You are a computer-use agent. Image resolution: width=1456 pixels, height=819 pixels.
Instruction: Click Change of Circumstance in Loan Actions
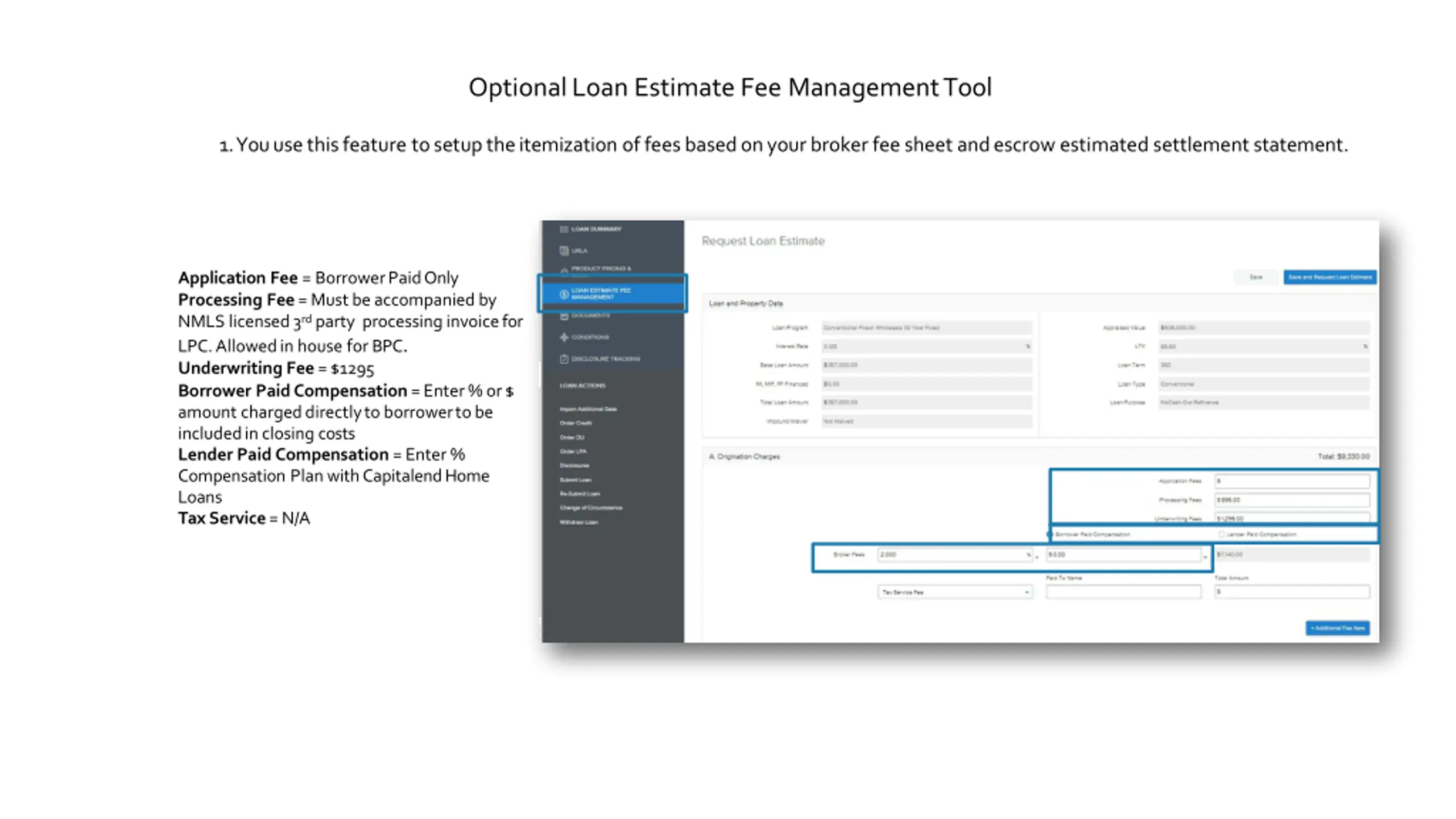[590, 508]
